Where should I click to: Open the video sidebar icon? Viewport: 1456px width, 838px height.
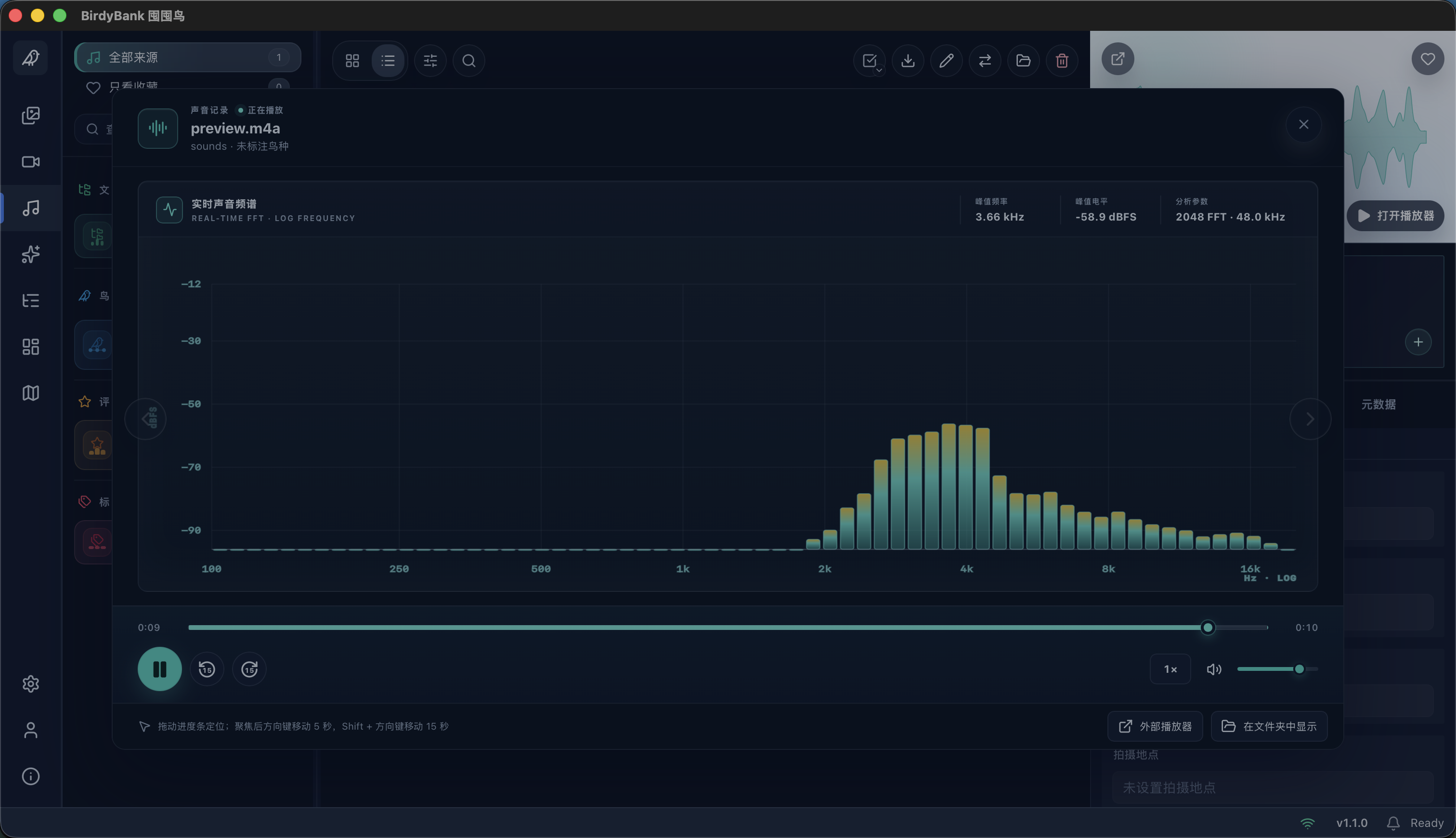point(30,162)
